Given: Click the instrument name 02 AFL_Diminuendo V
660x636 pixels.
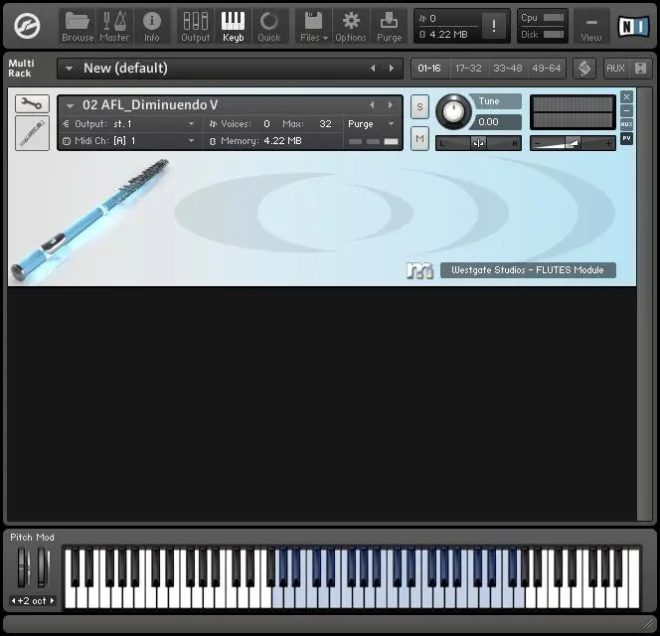Looking at the screenshot, I should coord(150,105).
